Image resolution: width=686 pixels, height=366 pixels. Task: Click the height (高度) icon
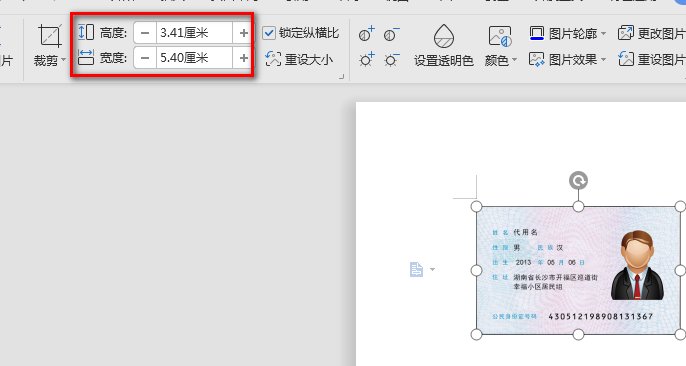pos(86,33)
